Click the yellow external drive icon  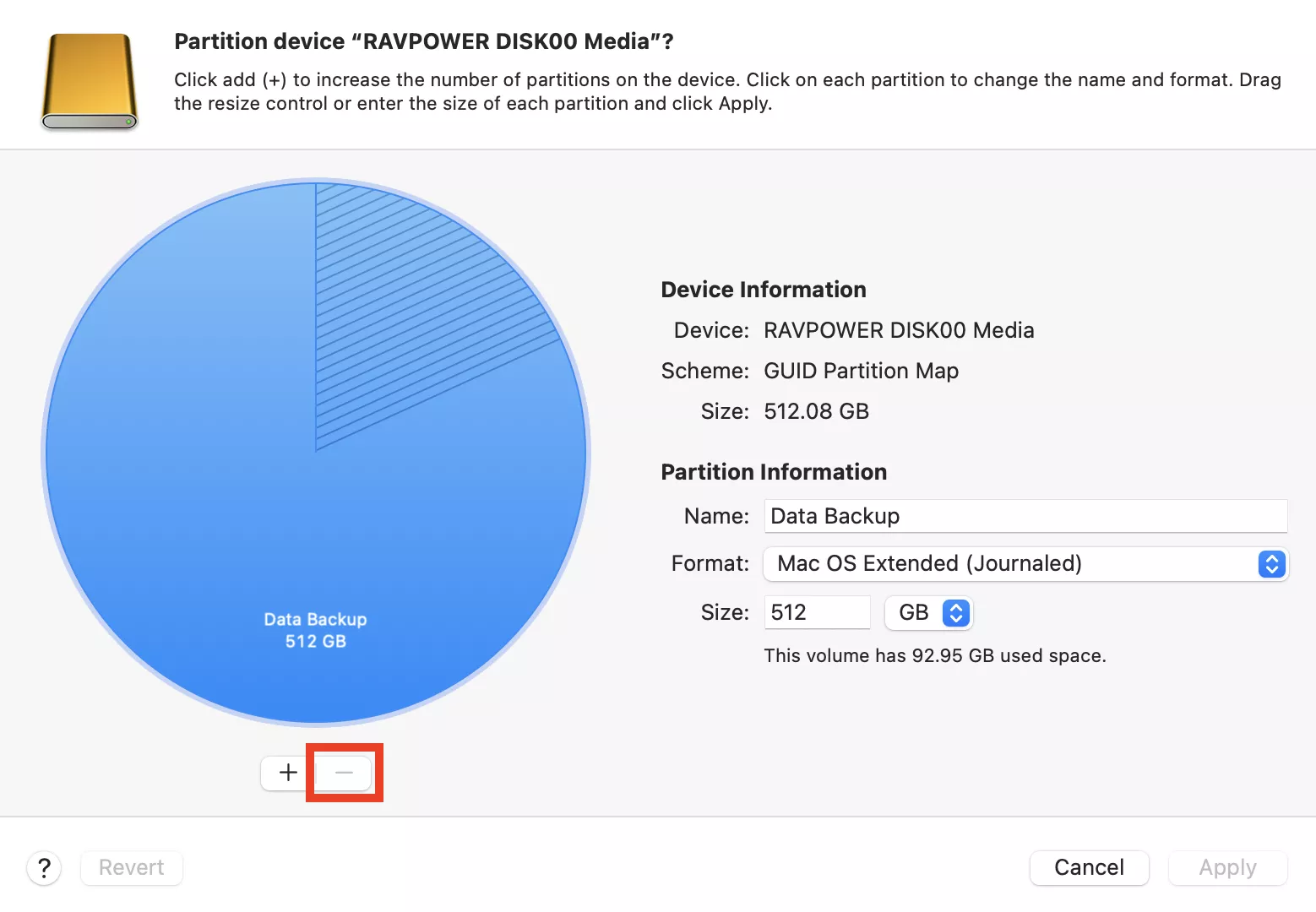[90, 81]
